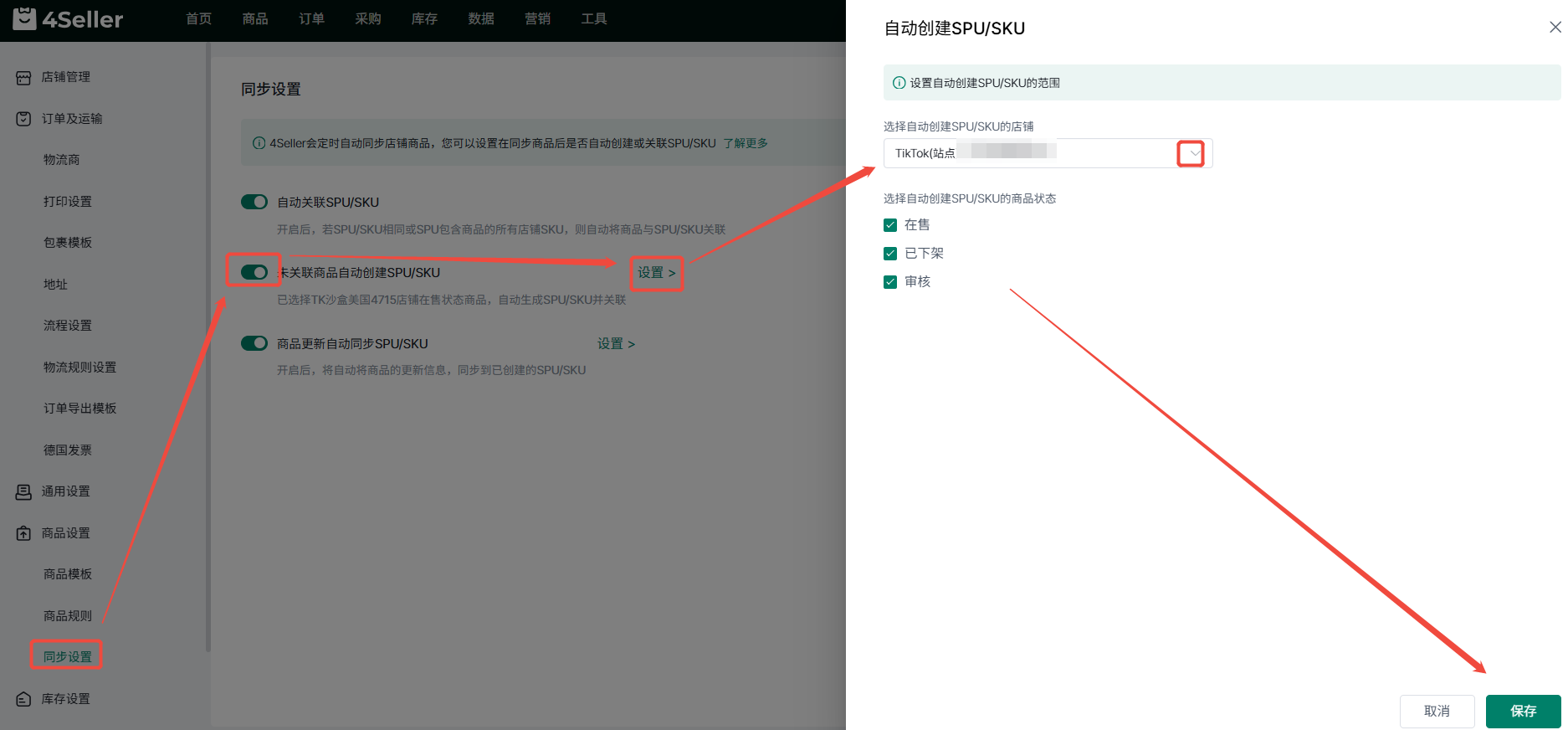Open 物流规则设置 in the sidebar

pos(80,368)
